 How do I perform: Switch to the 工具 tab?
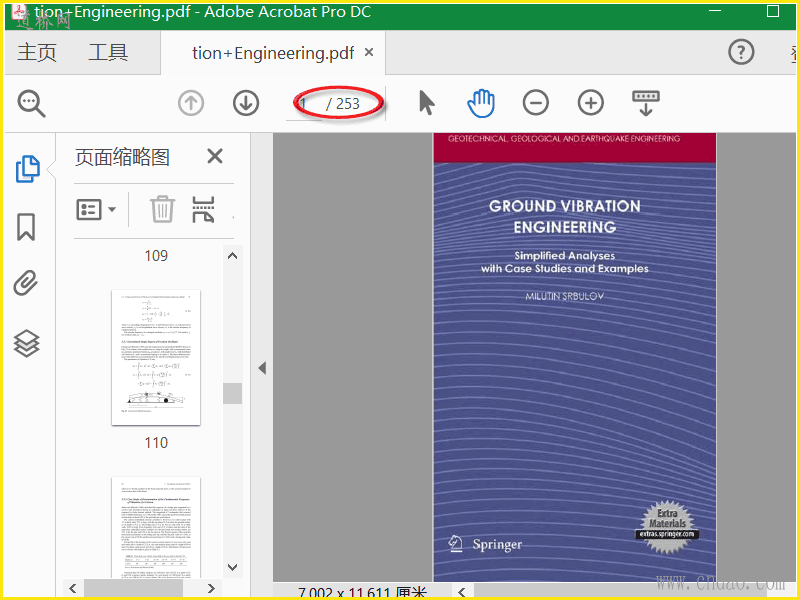(108, 53)
